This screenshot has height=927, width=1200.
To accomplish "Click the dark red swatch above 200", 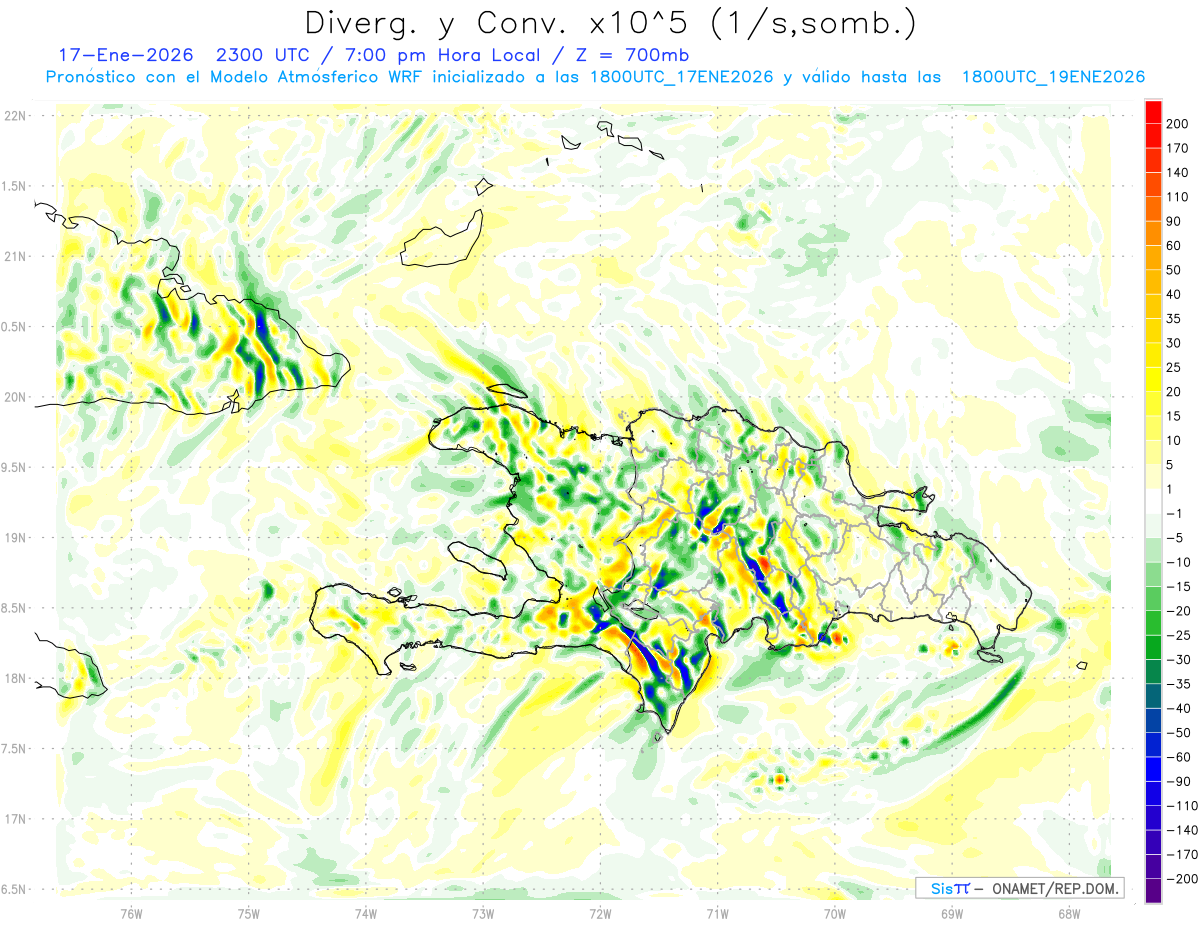I will coord(1153,111).
